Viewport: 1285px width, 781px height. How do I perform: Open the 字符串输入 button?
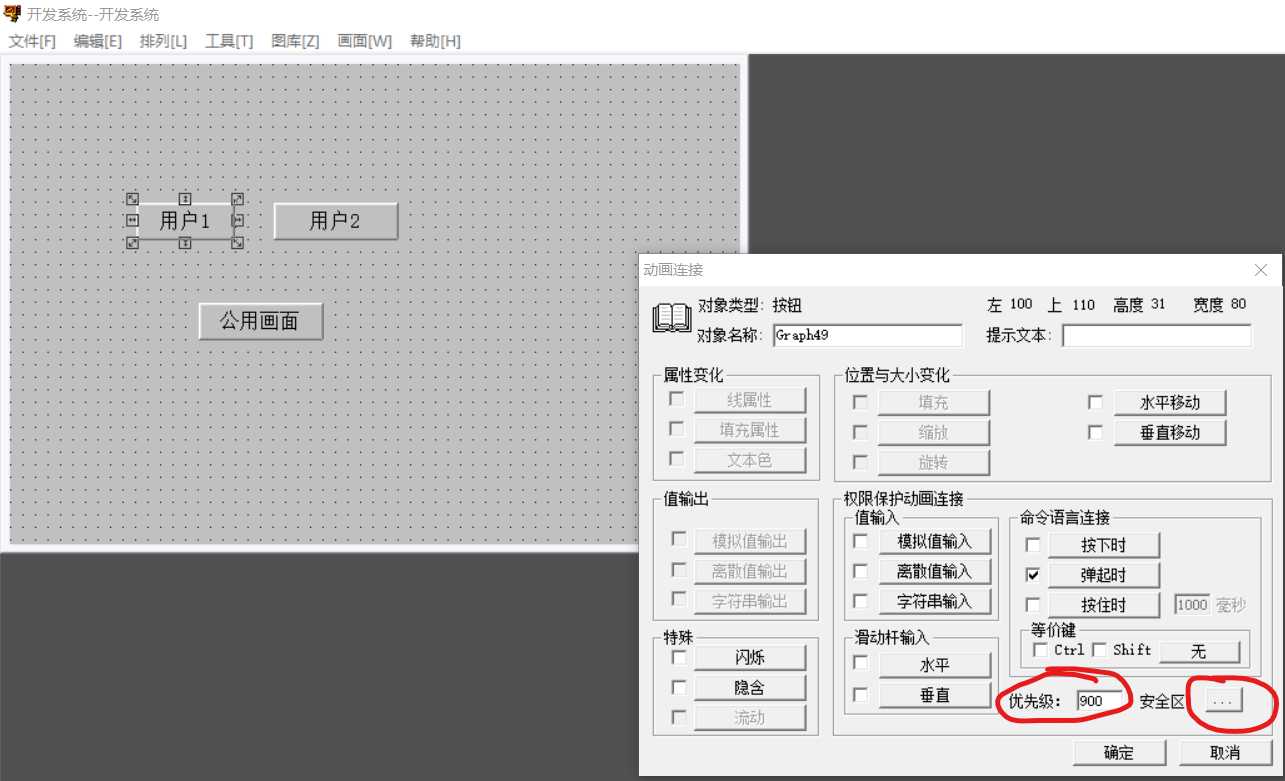pos(935,601)
